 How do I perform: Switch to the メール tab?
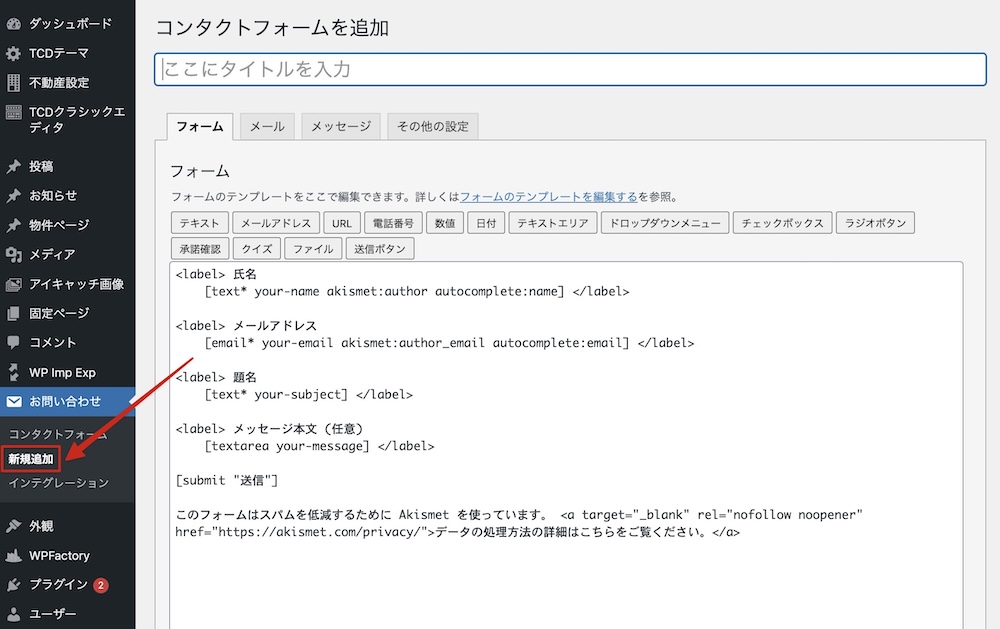click(267, 126)
